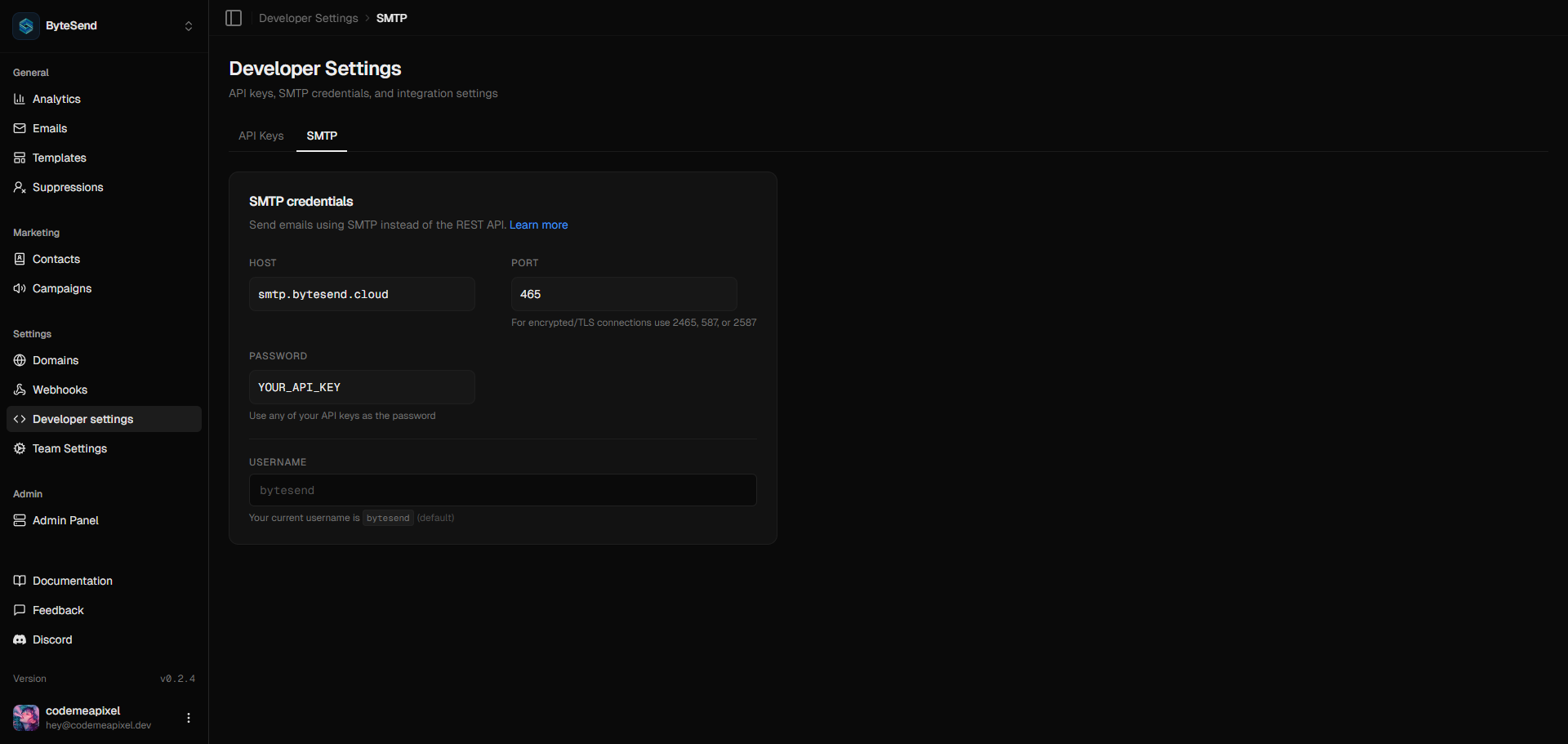
Task: Click the Templates layout icon
Action: pos(20,158)
